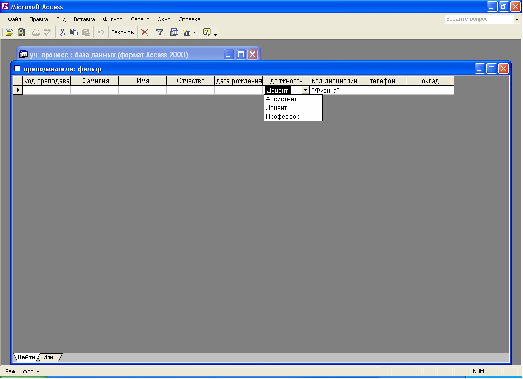The image size is (523, 379).
Task: Click the open folder toolbar icon
Action: [9, 32]
